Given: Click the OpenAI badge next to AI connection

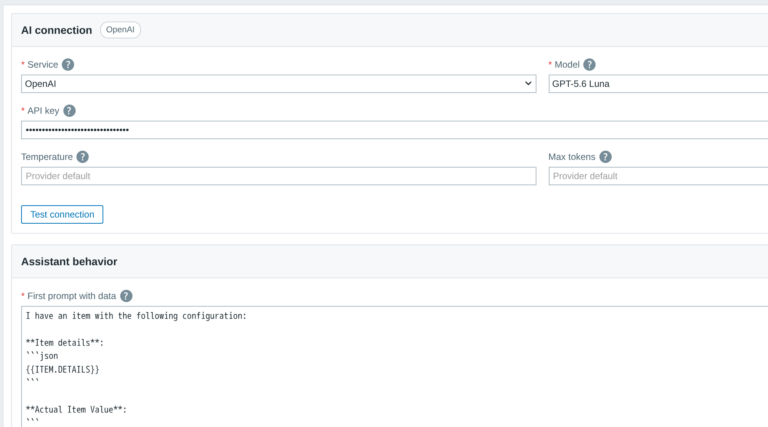Looking at the screenshot, I should (x=120, y=29).
